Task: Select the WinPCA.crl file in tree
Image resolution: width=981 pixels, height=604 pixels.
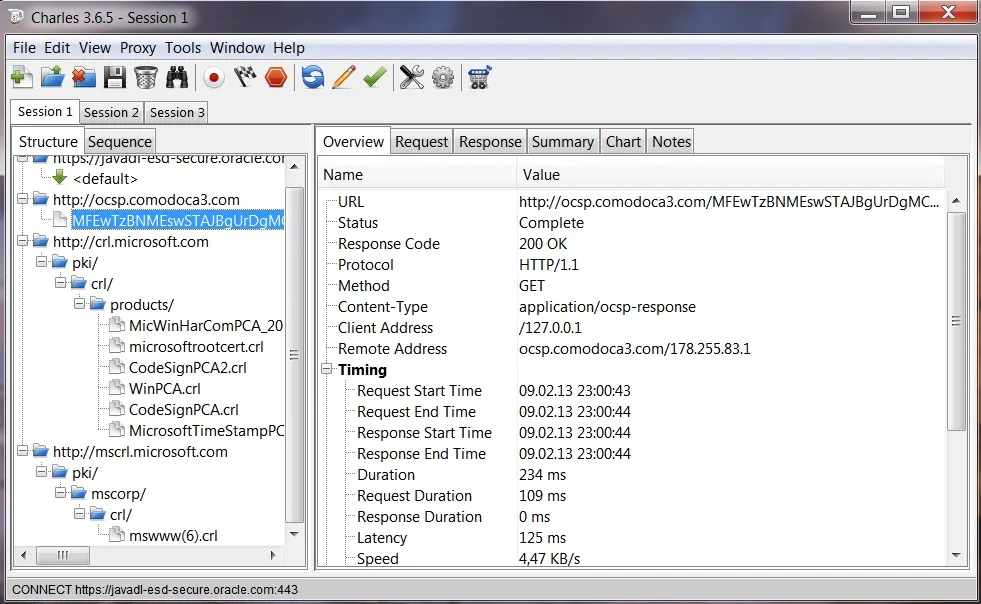Action: click(165, 389)
